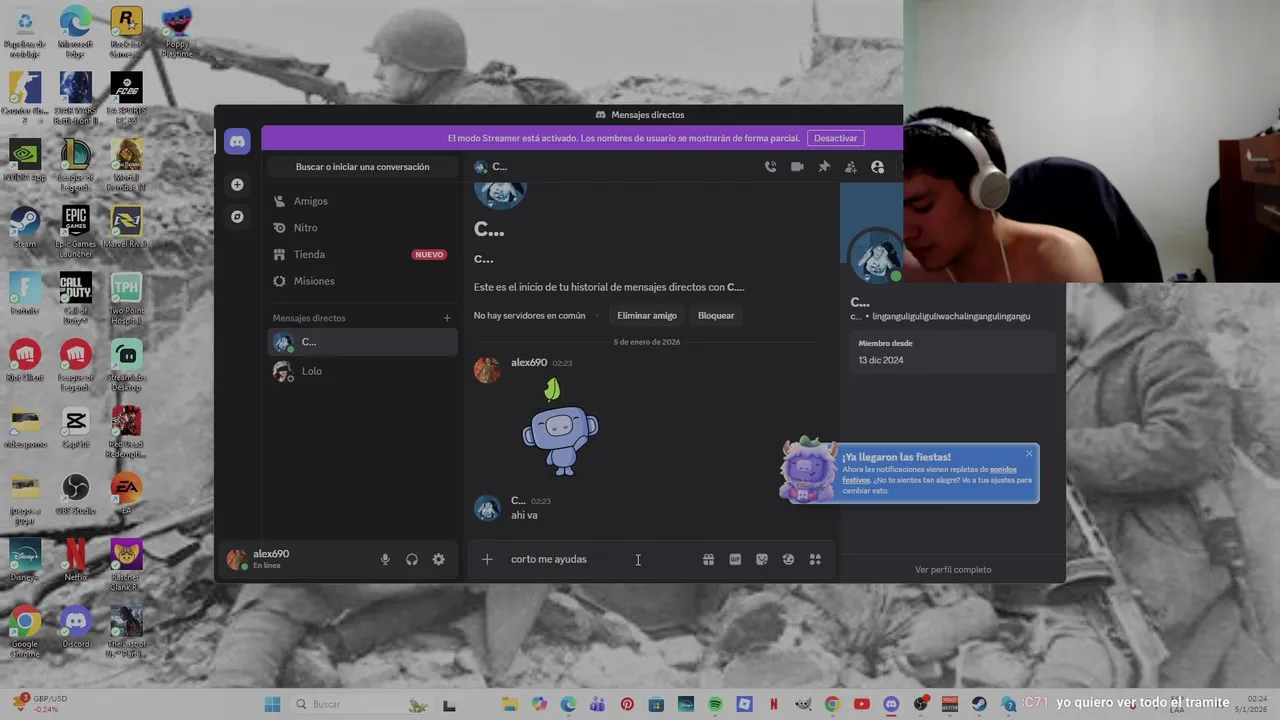Open Rockstar Games desktop shortcut
The height and width of the screenshot is (720, 1280).
[126, 32]
